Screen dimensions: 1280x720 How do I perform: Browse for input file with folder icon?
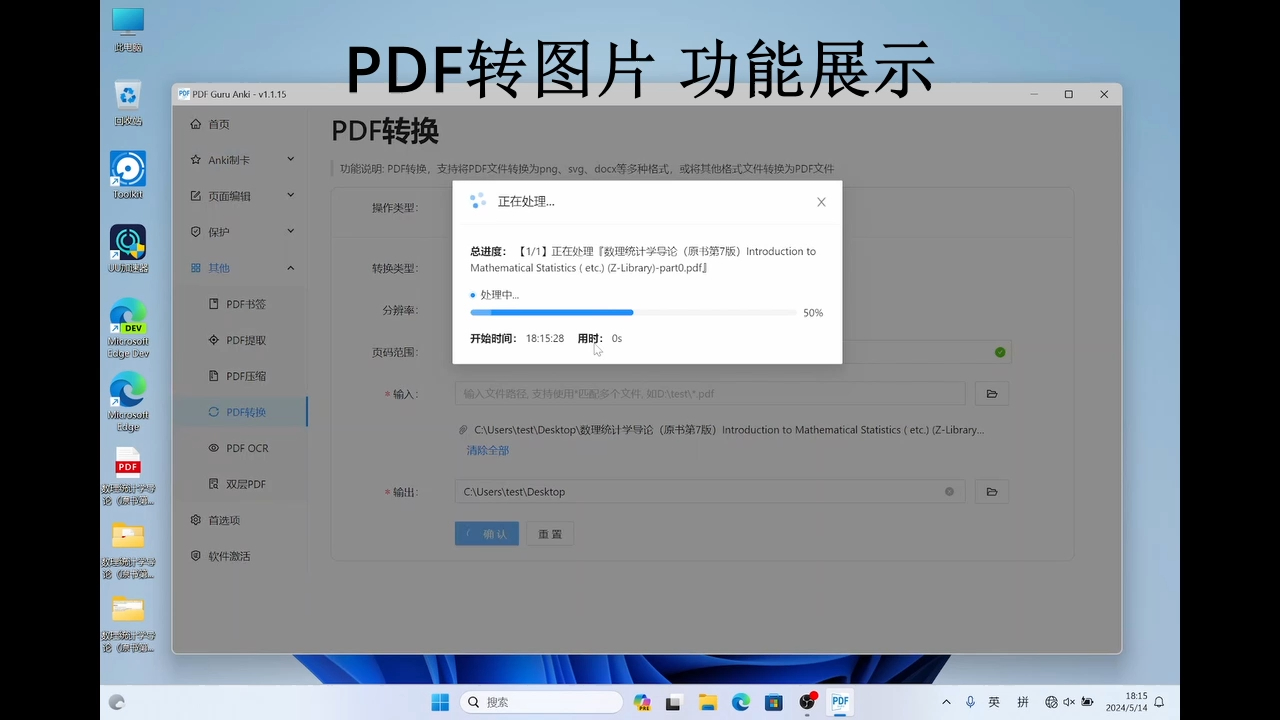tap(992, 394)
